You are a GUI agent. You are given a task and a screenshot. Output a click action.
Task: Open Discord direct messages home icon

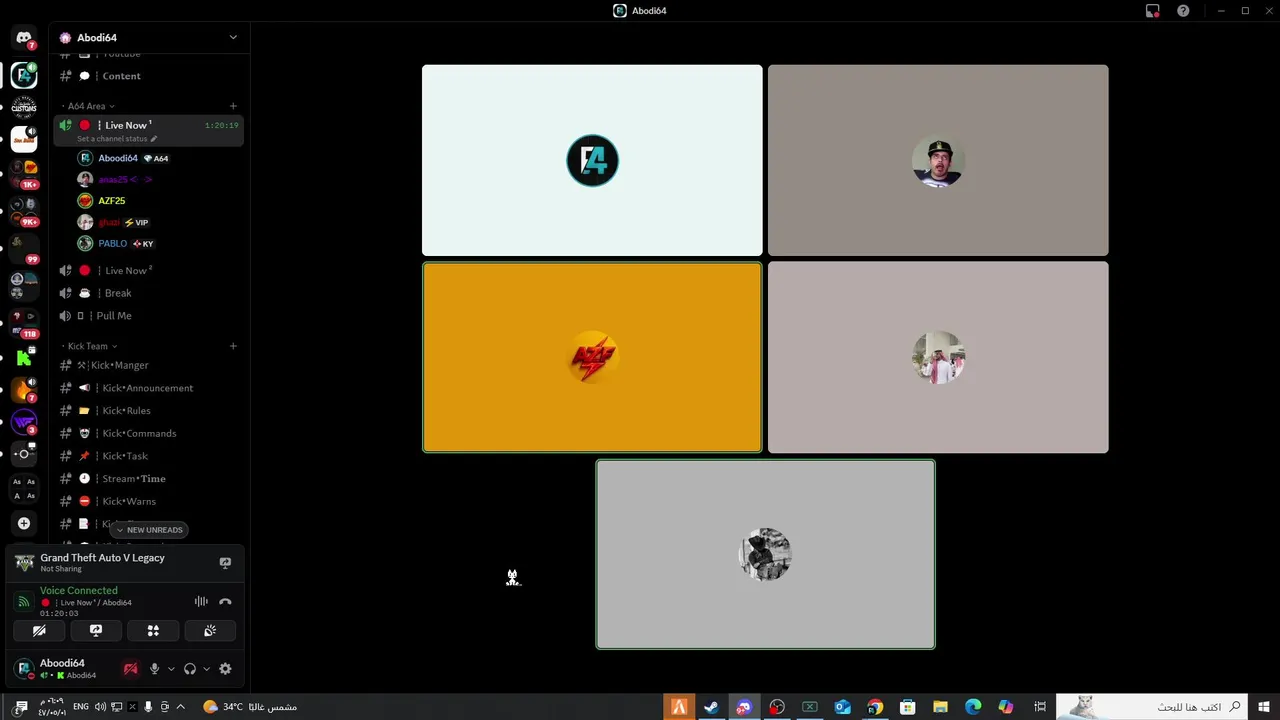24,38
